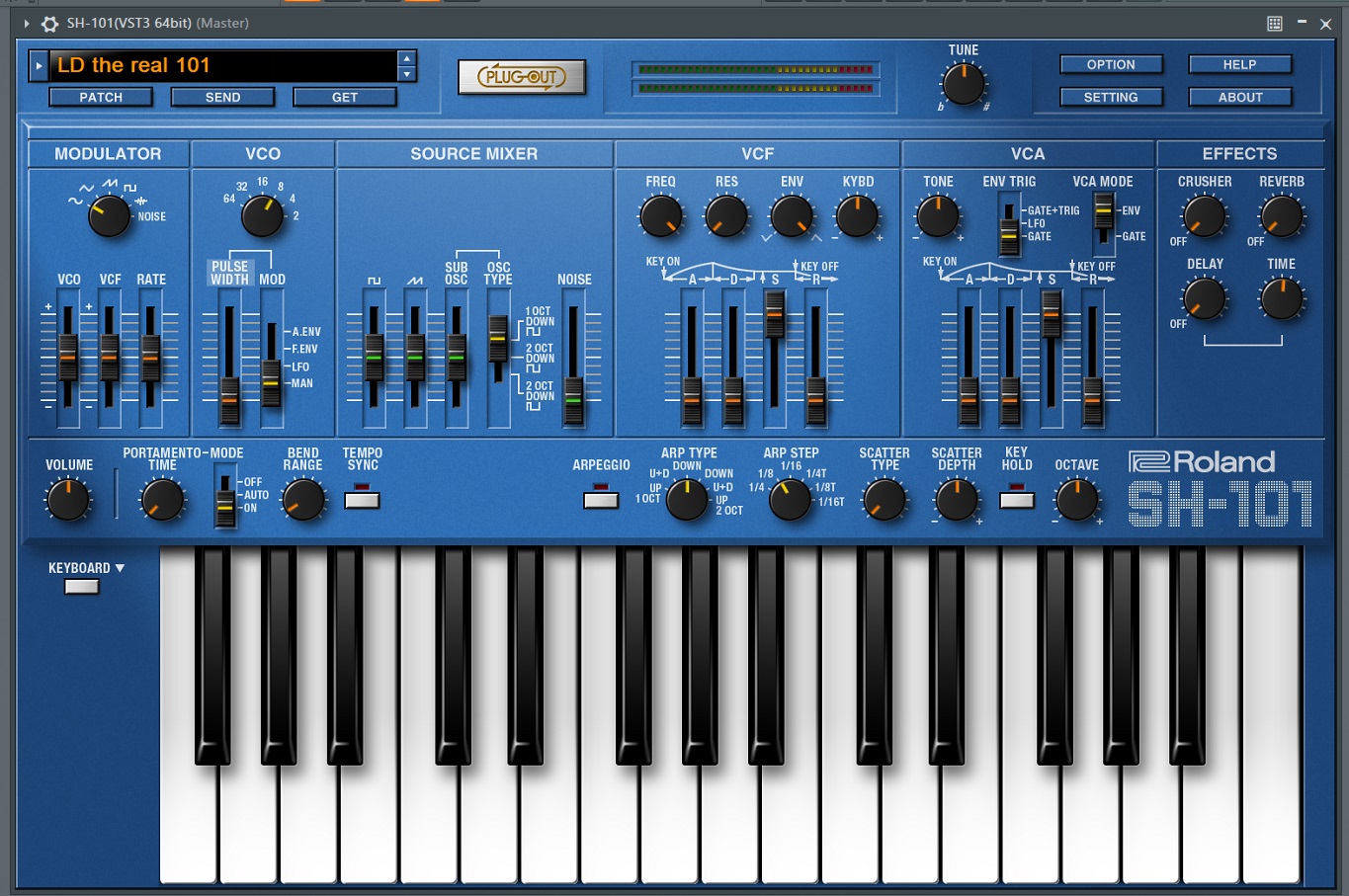Click the VCF ENV knob

point(792,215)
